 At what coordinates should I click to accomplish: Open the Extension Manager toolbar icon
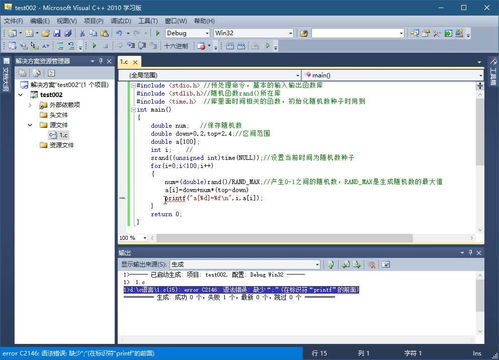click(x=459, y=33)
